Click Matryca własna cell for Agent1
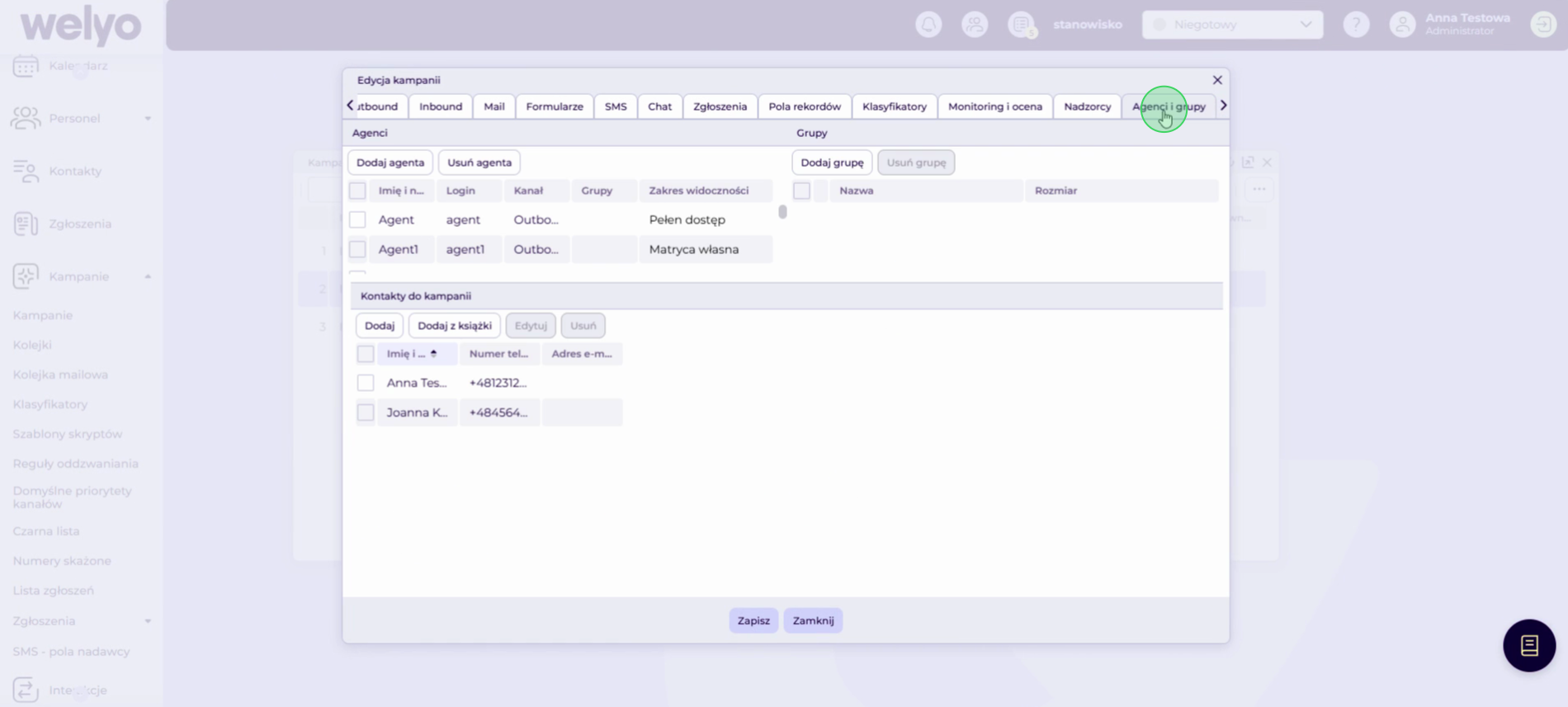Image resolution: width=1568 pixels, height=707 pixels. click(x=706, y=249)
